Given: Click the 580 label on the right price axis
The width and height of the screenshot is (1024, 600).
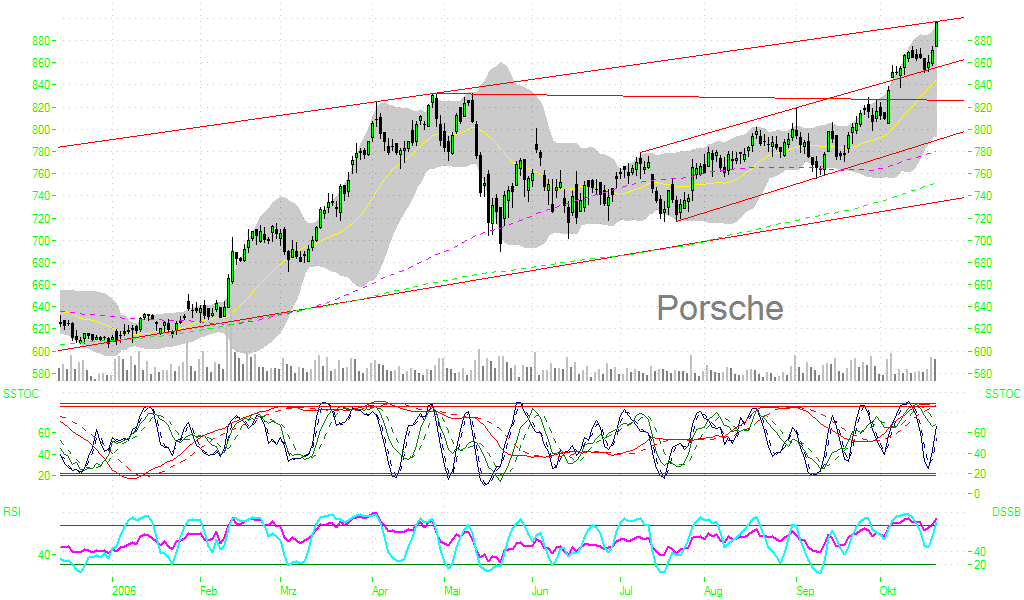Looking at the screenshot, I should point(983,374).
